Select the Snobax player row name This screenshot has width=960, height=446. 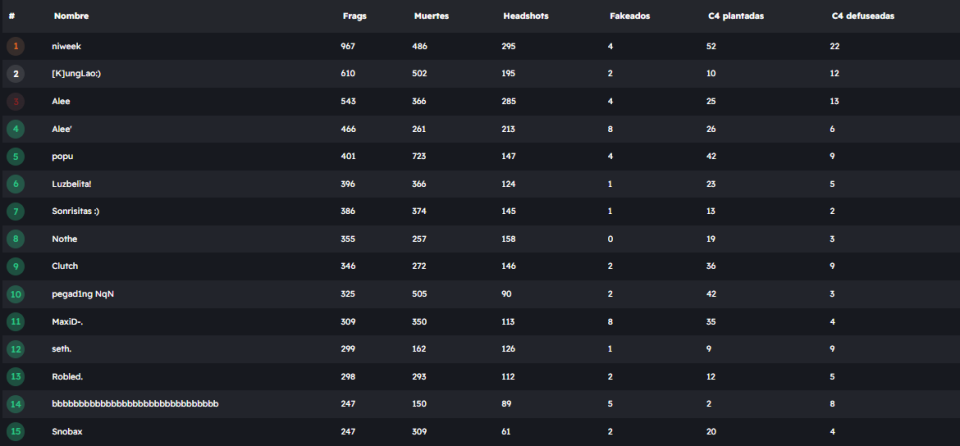pyautogui.click(x=67, y=431)
